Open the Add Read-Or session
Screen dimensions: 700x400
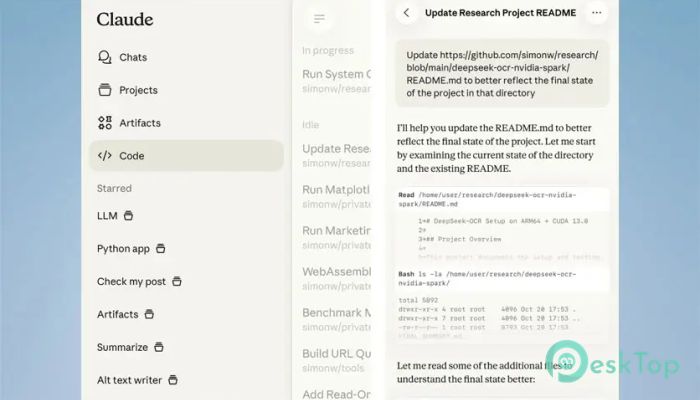[x=336, y=395]
